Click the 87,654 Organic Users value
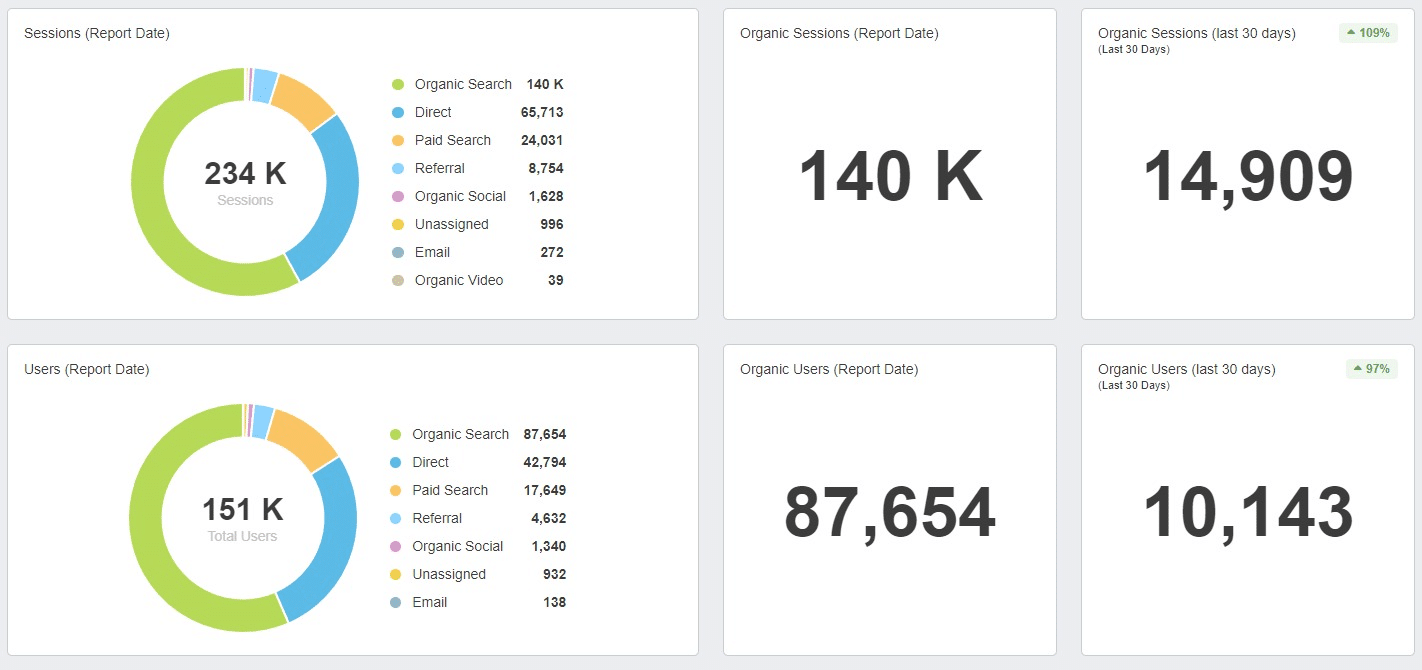The image size is (1422, 670). (888, 513)
